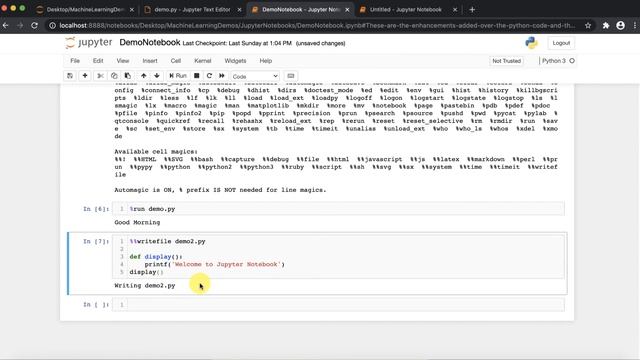Click the '(unsaved changes)' status text
The height and width of the screenshot is (360, 640).
pyautogui.click(x=320, y=43)
